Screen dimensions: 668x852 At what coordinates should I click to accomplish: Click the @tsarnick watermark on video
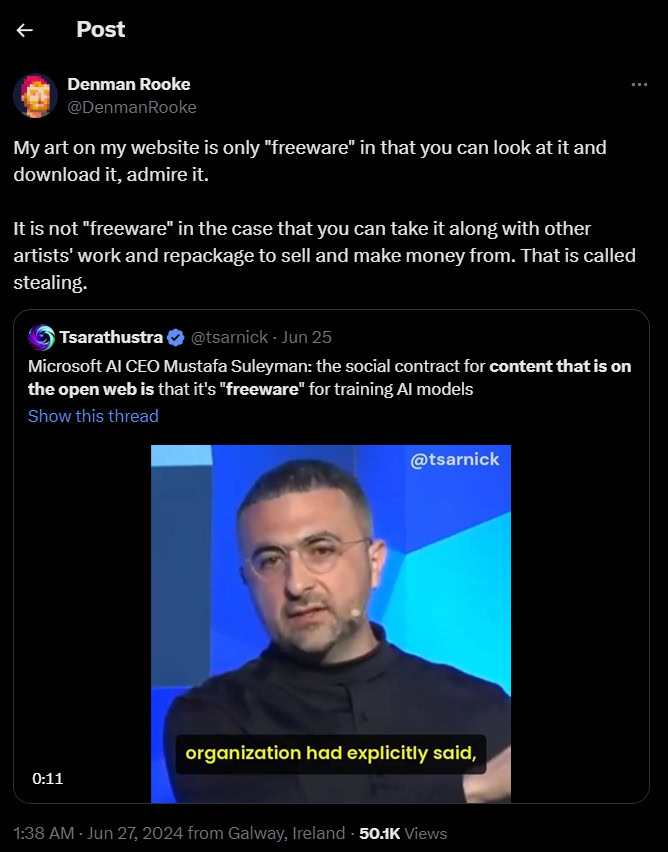click(454, 460)
